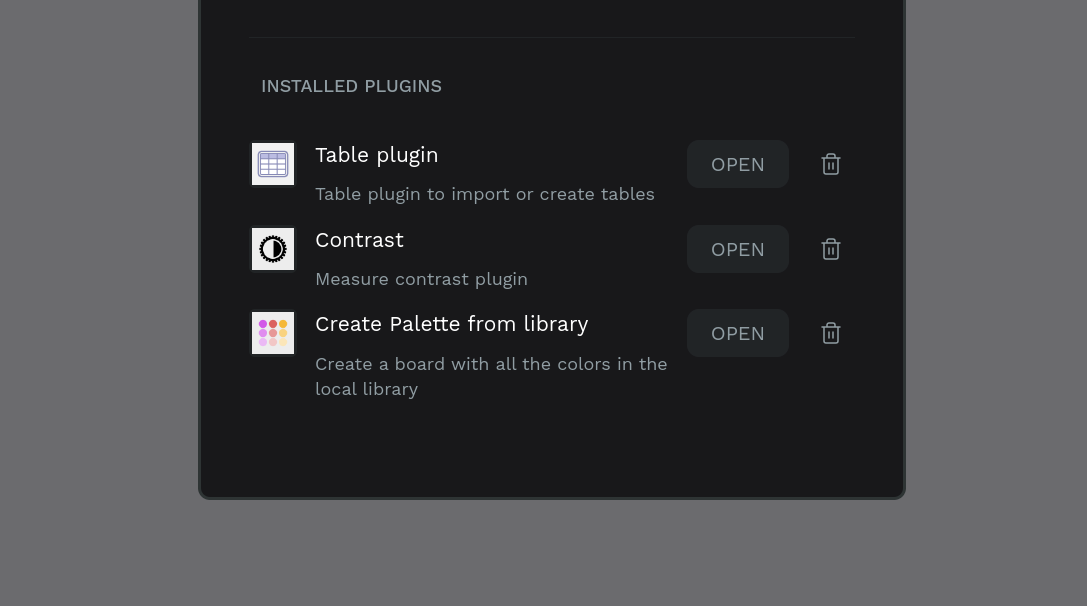Select the "Table plugin" title text

point(377,155)
